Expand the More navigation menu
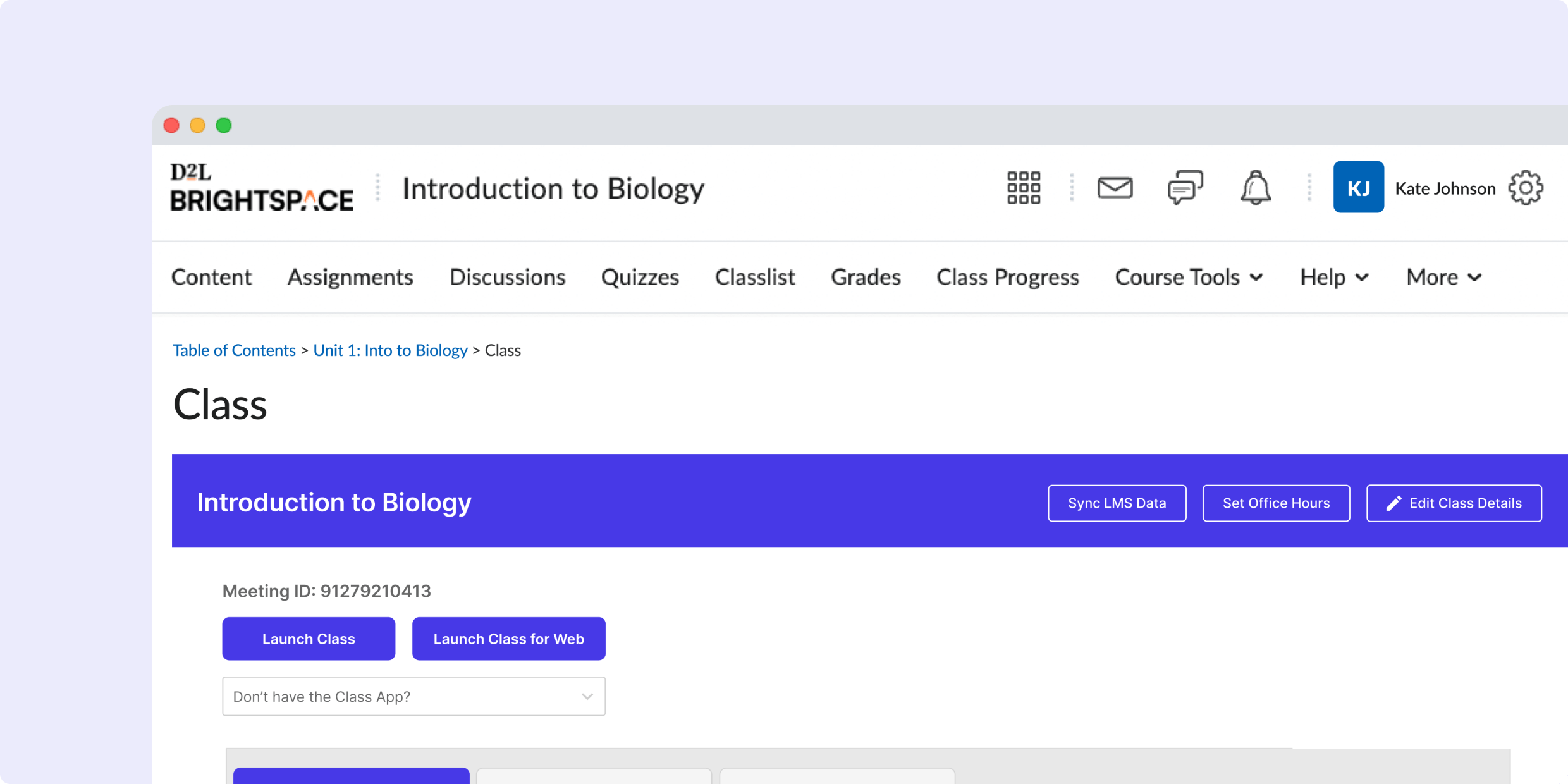Viewport: 1568px width, 784px height. click(1443, 277)
